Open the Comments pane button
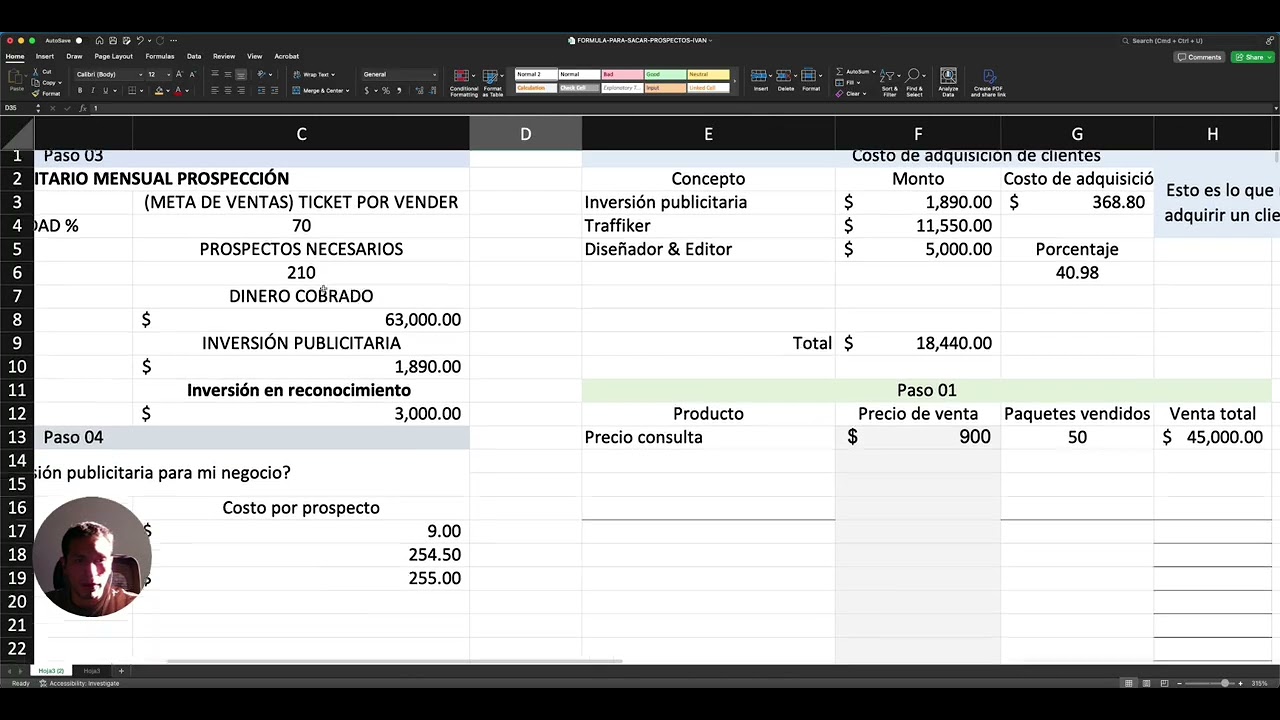Screen dimensions: 1280x720 [x=1200, y=57]
